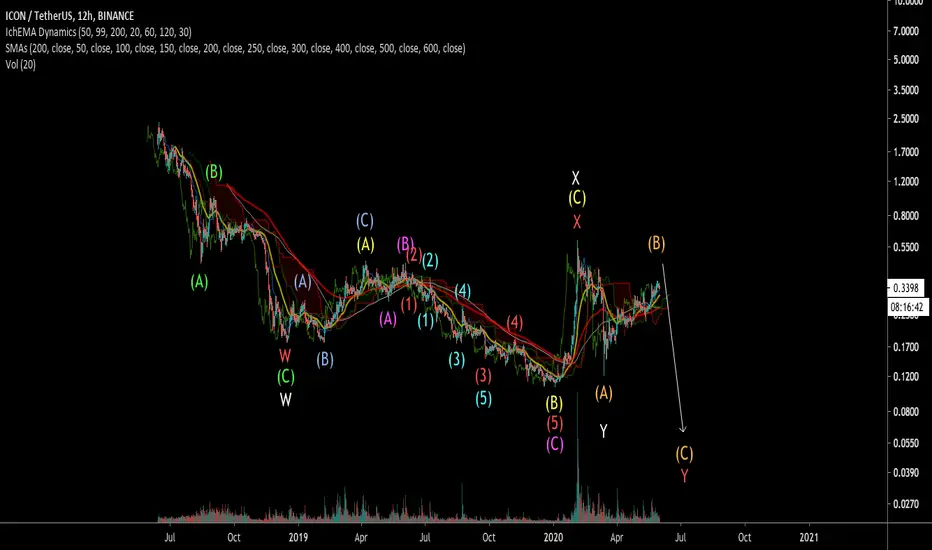Screen dimensions: 932x550
Task: Click the 2.5000 price axis label
Action: (906, 119)
